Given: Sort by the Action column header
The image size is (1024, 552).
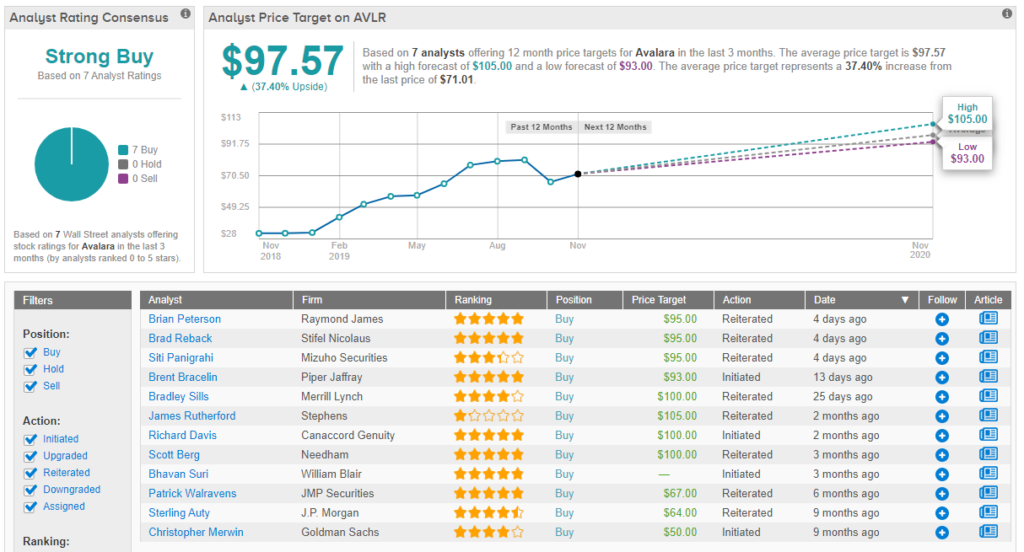Looking at the screenshot, I should tap(760, 300).
